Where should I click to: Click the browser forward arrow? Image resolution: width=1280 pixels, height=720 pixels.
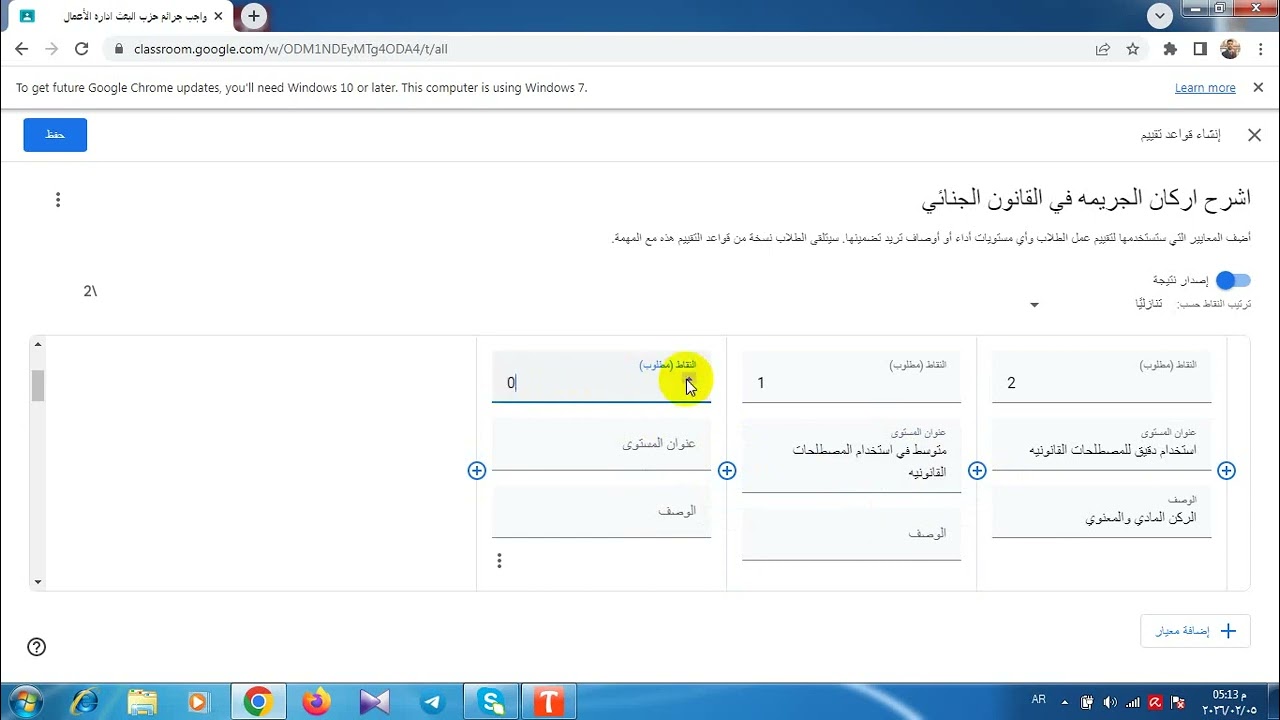click(51, 48)
